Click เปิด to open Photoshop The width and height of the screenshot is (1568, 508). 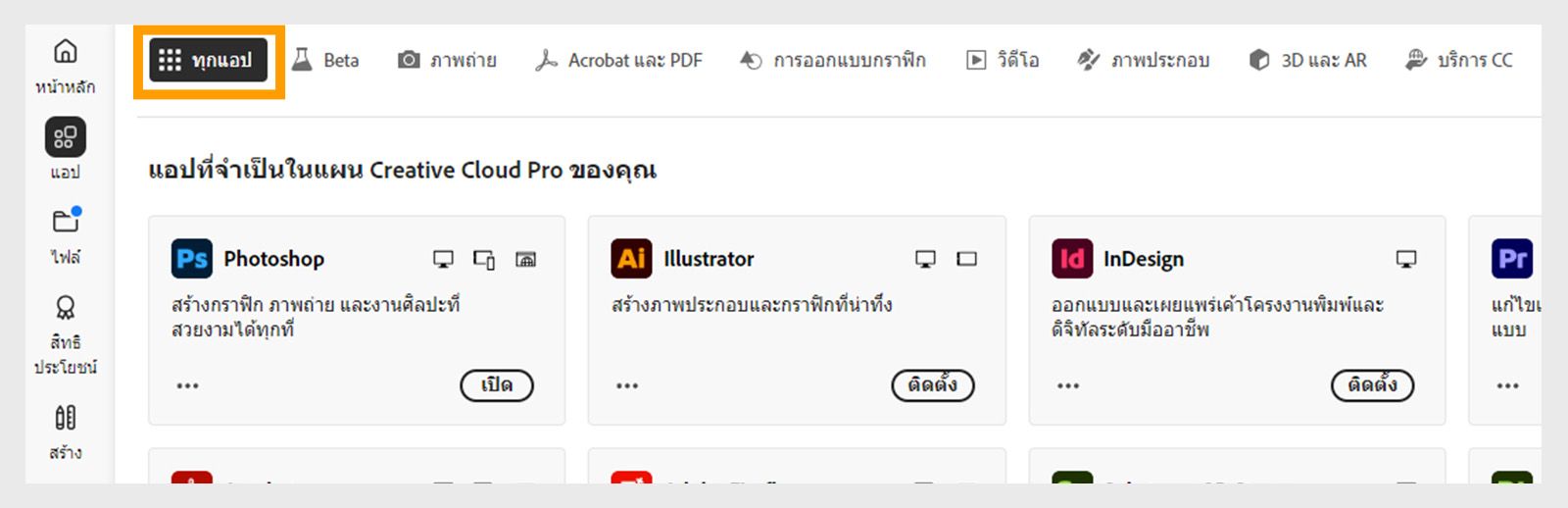[x=497, y=385]
